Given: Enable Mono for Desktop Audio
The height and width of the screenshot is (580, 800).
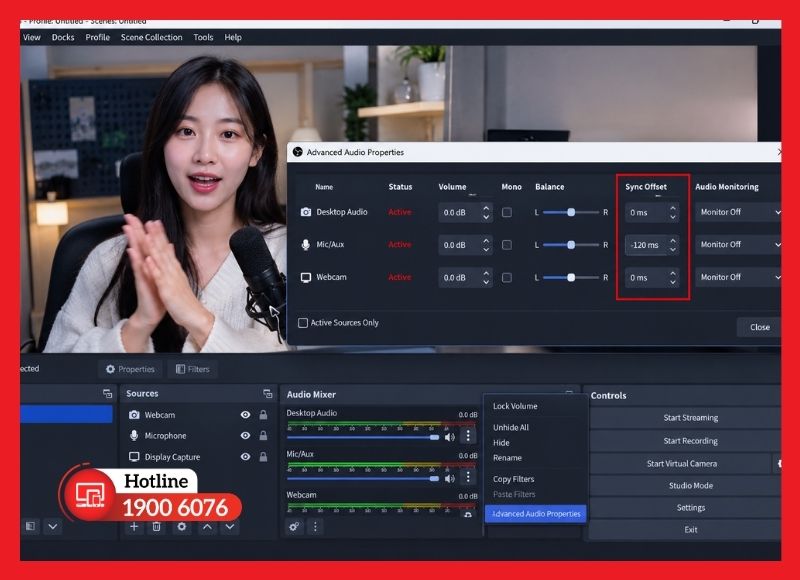Looking at the screenshot, I should point(507,212).
